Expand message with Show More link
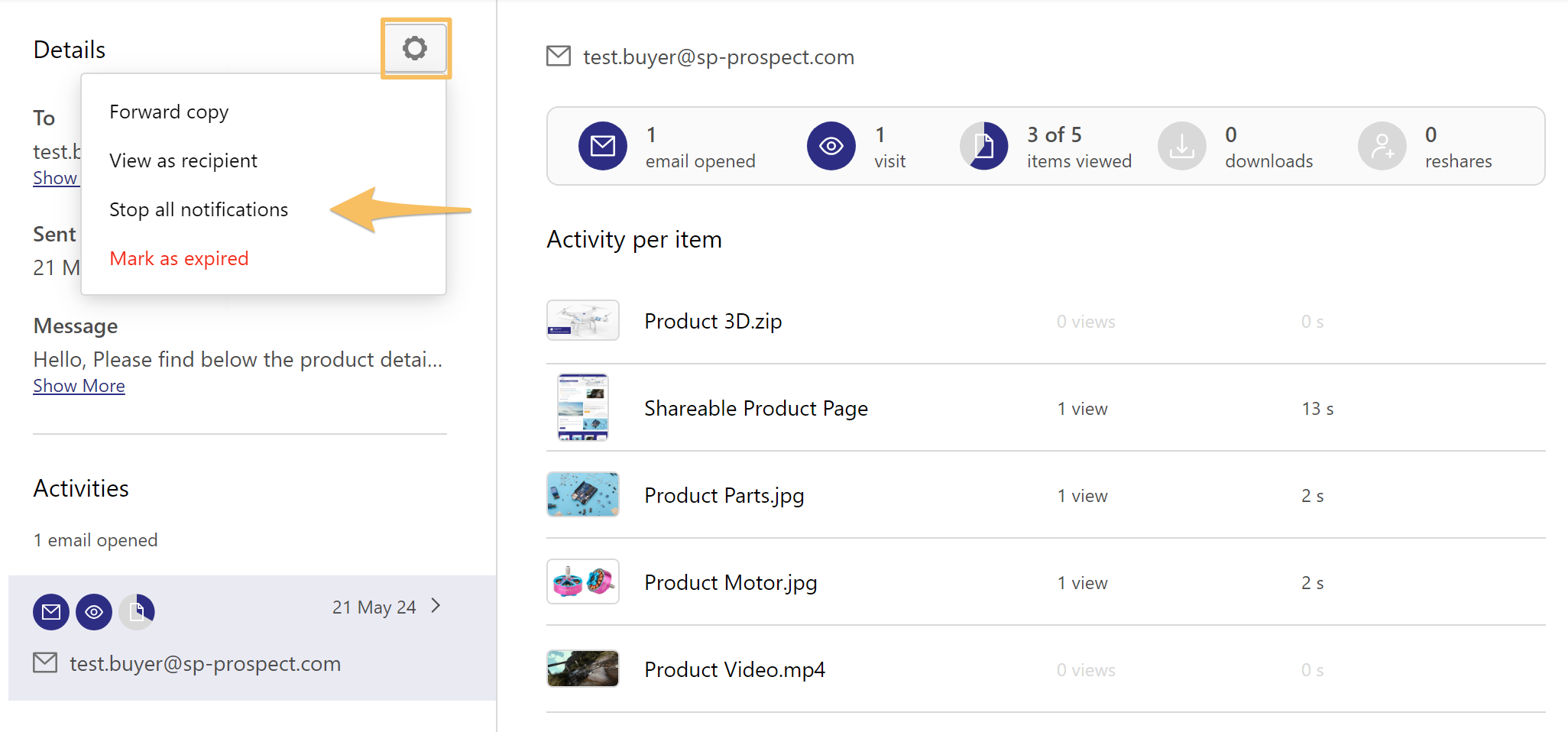The image size is (1568, 732). pos(79,386)
